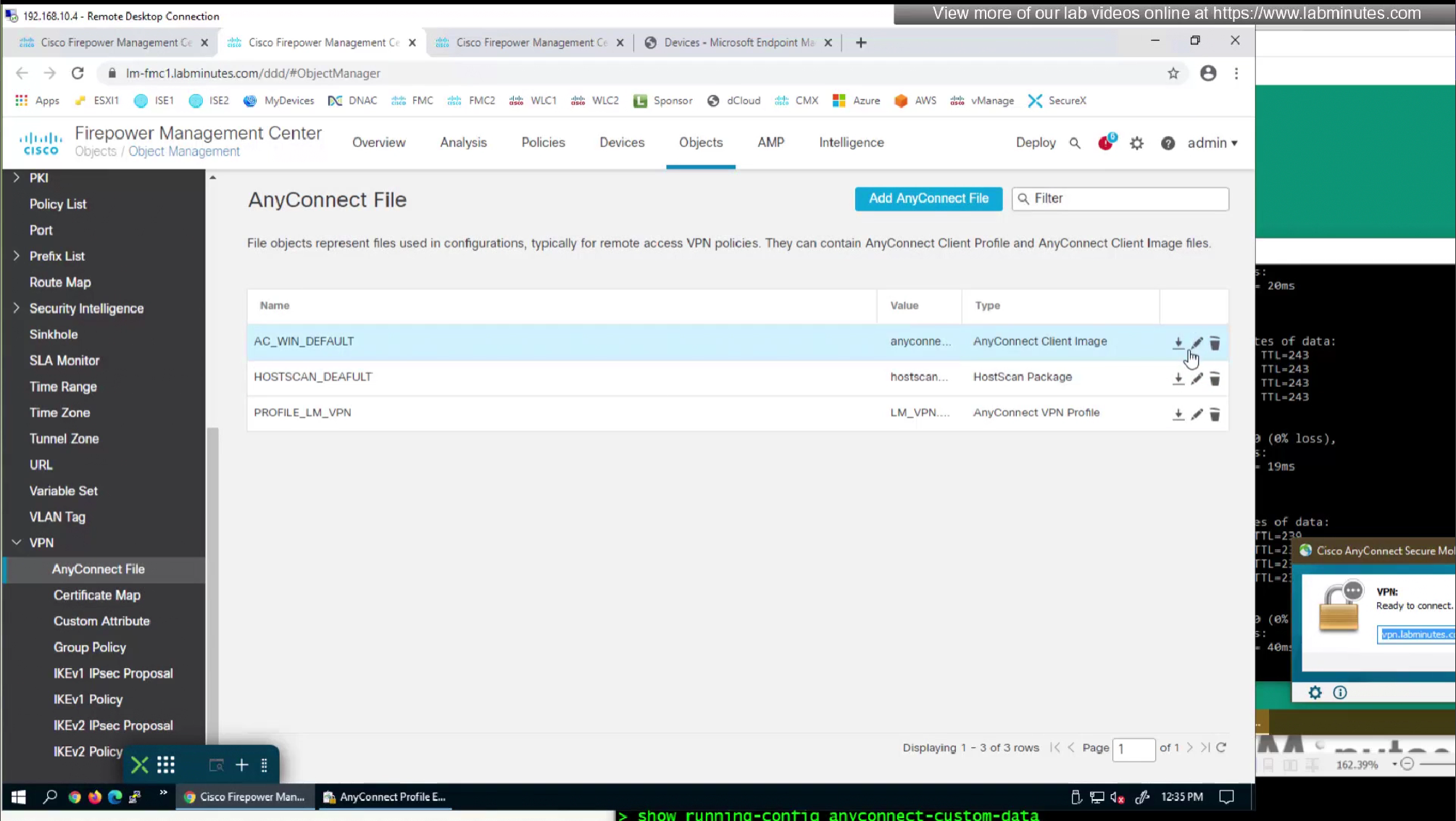This screenshot has width=1456, height=821.
Task: Click the help question mark icon
Action: click(1168, 143)
